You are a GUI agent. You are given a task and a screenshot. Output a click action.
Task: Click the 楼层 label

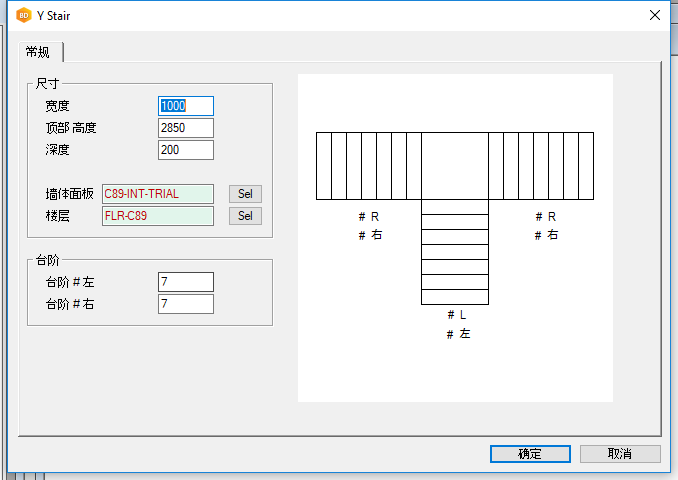[x=58, y=216]
